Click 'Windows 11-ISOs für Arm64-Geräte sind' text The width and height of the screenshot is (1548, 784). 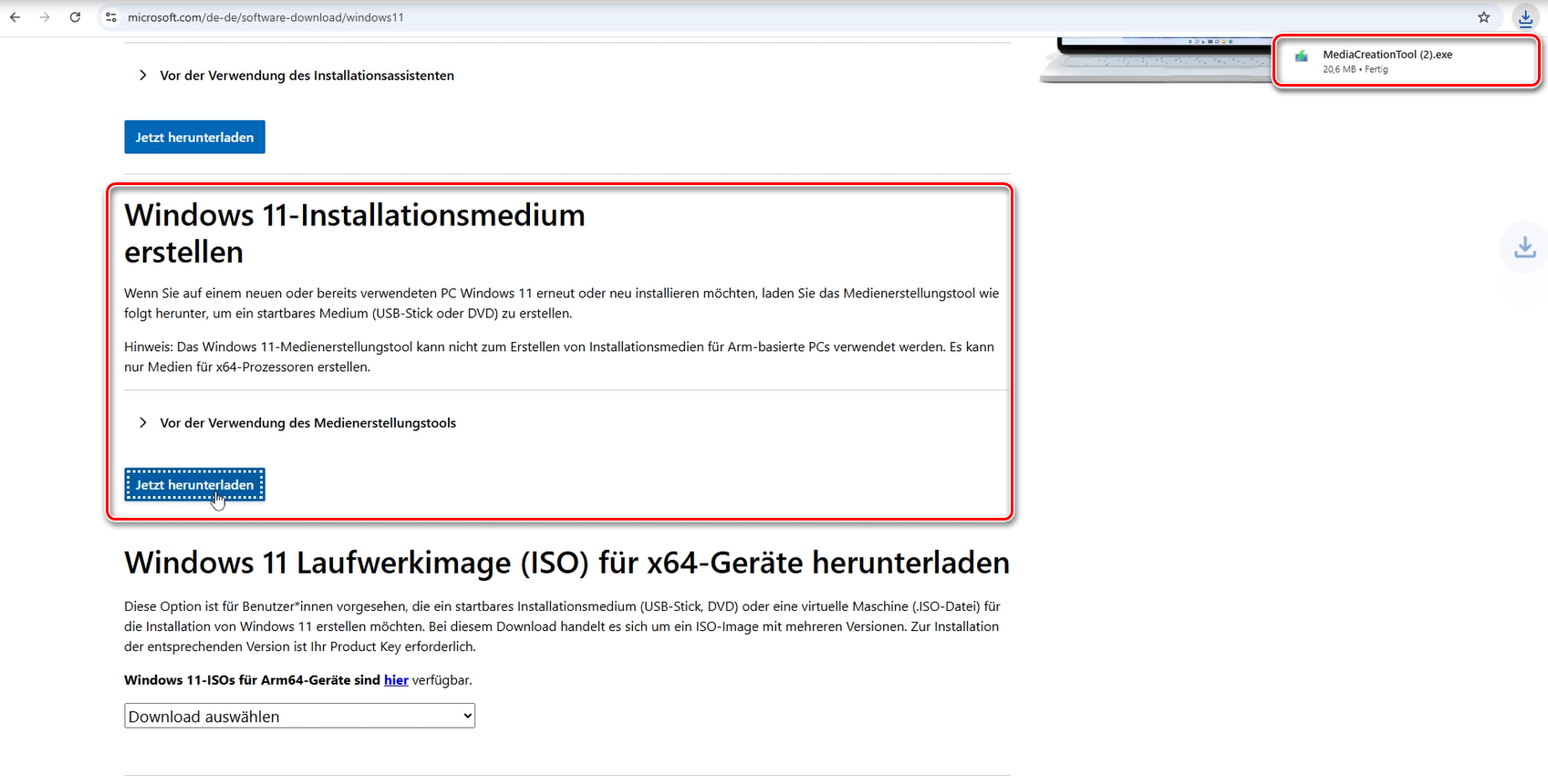tap(252, 680)
